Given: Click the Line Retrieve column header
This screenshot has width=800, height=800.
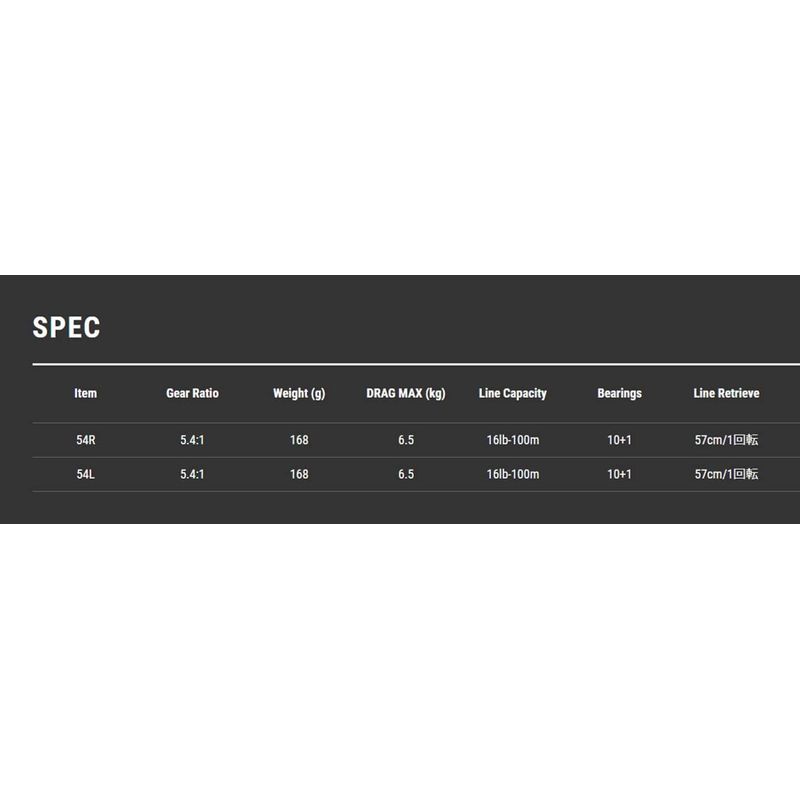Looking at the screenshot, I should coord(726,393).
